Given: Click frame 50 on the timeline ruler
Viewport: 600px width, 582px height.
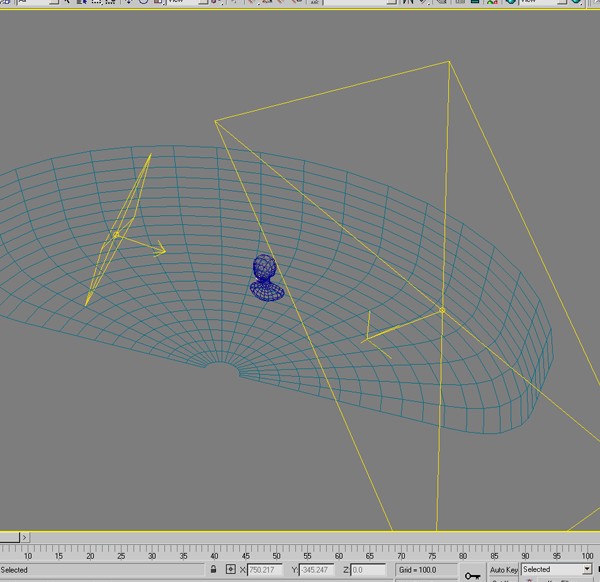Looking at the screenshot, I should [x=276, y=556].
